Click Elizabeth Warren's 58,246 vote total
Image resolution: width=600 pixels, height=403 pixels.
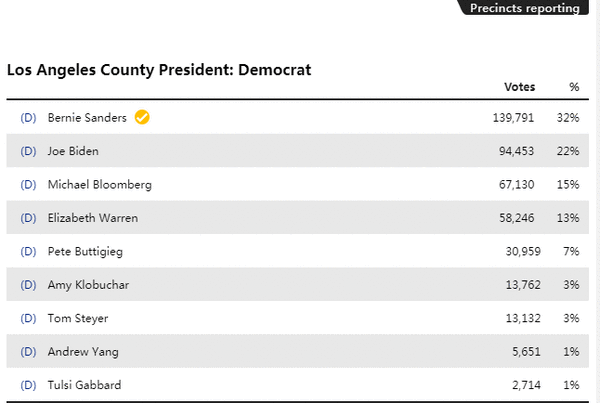tap(516, 218)
